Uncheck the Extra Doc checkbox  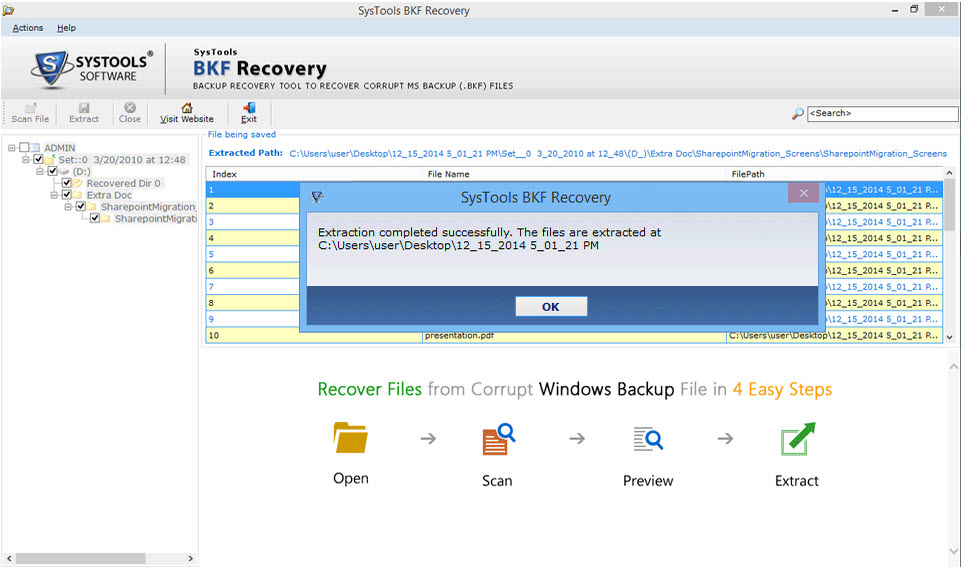point(67,195)
